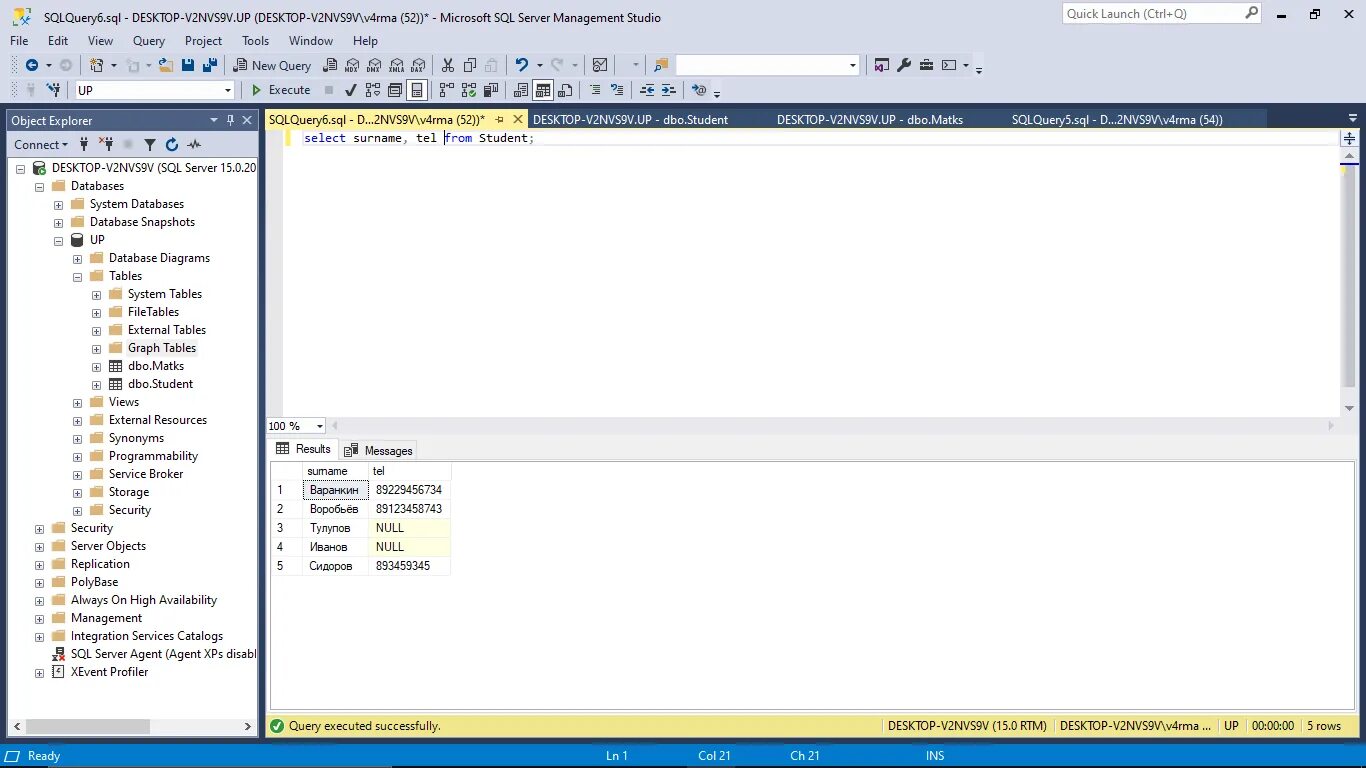Expand the System Databases node
This screenshot has height=768, width=1366.
click(x=58, y=204)
